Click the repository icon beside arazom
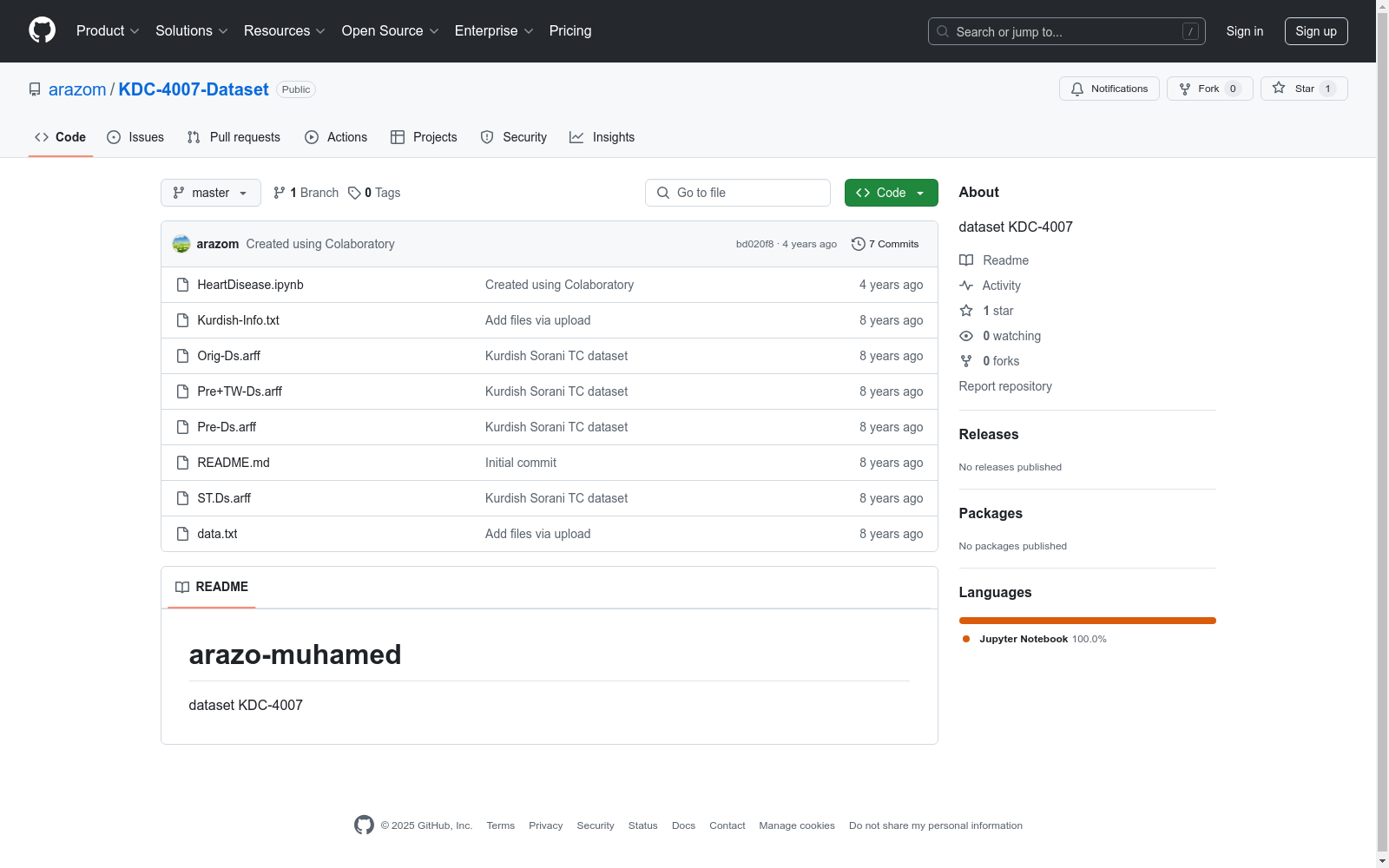Viewport: 1389px width, 868px height. tap(35, 89)
